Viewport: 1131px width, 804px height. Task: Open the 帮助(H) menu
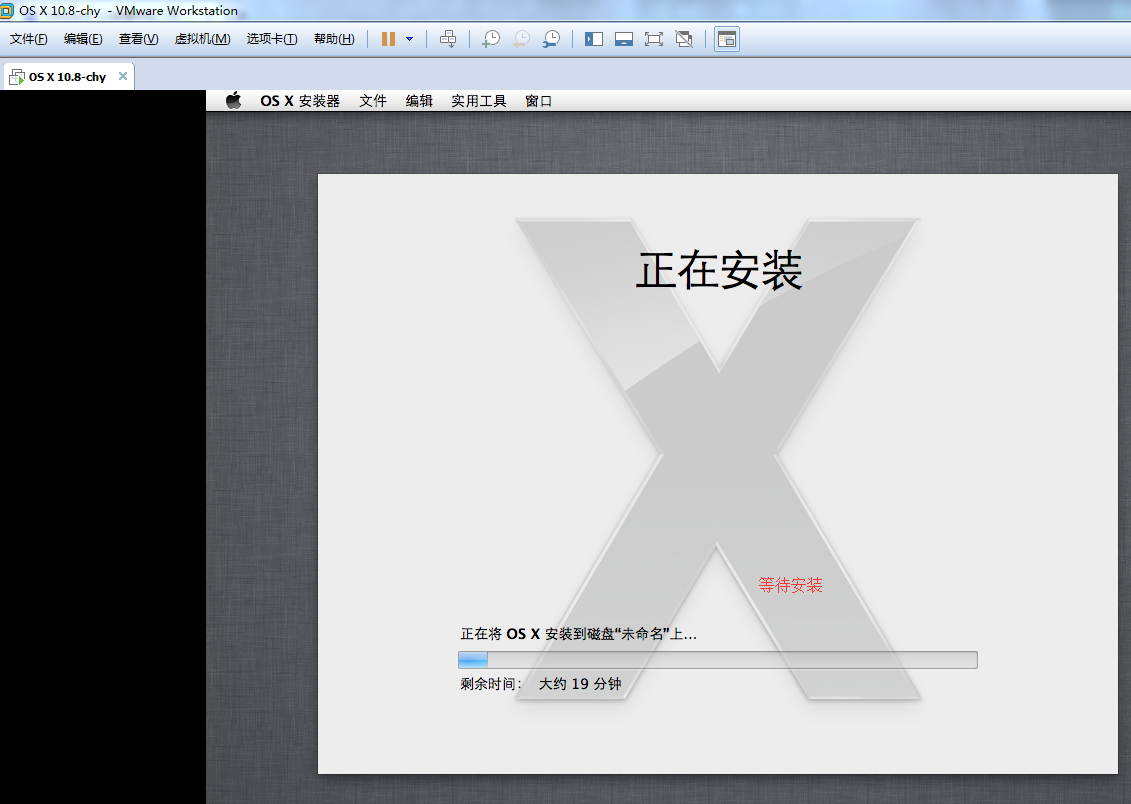pos(334,39)
